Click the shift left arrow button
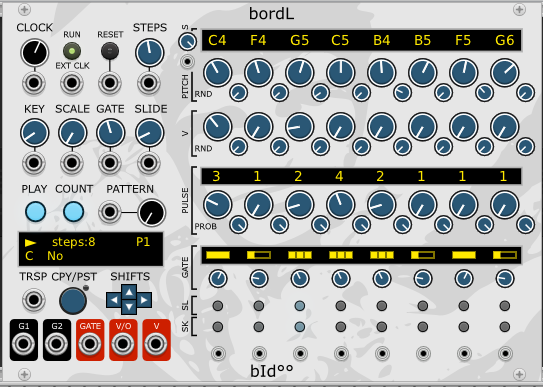 [x=114, y=300]
